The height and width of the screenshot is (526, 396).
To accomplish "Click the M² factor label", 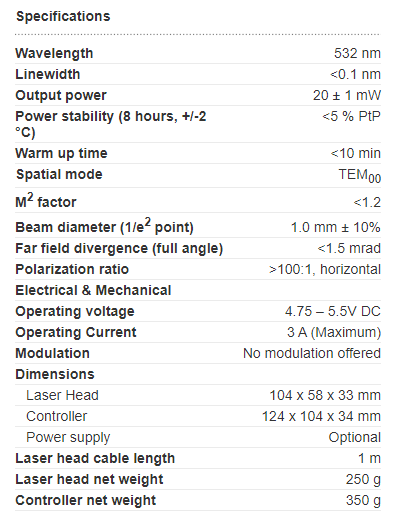I will coord(46,200).
